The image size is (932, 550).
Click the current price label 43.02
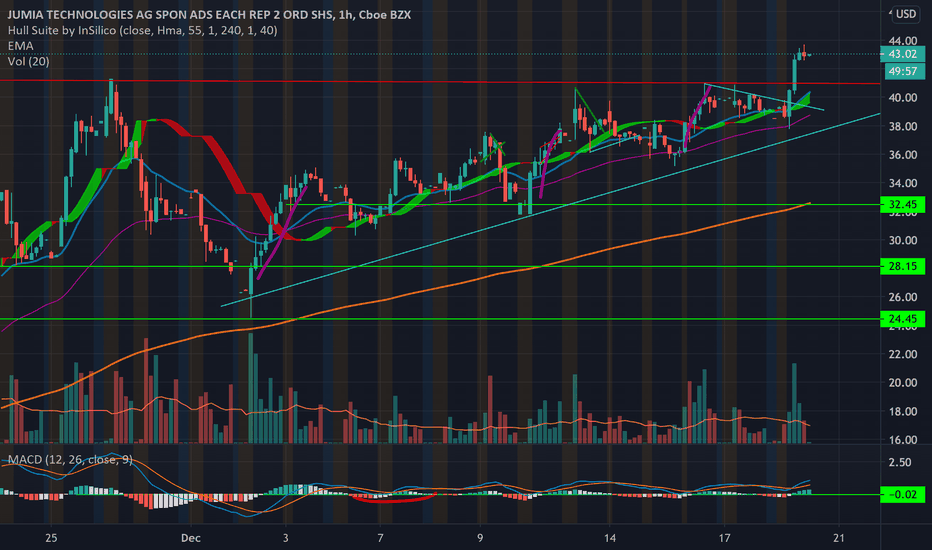click(x=902, y=54)
